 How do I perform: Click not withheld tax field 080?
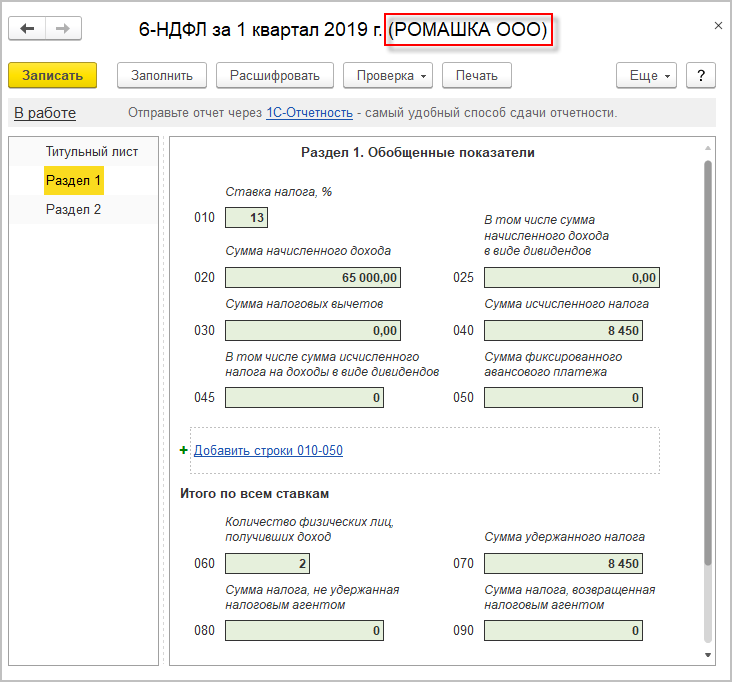pos(304,630)
